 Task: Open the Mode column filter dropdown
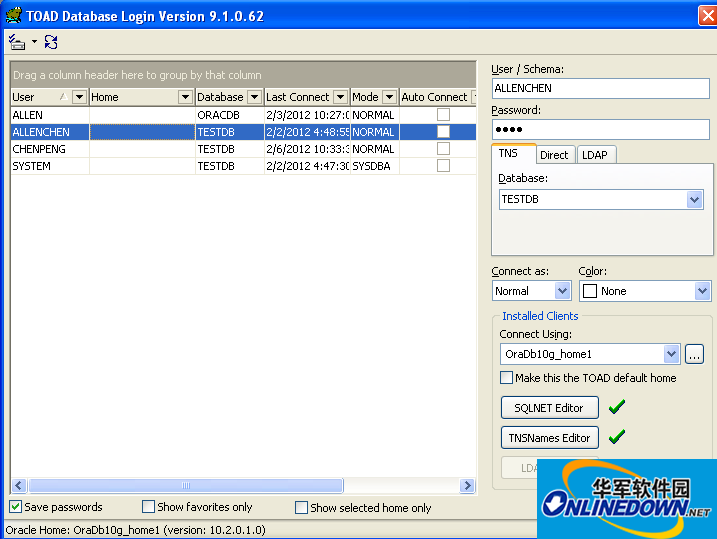coord(389,97)
